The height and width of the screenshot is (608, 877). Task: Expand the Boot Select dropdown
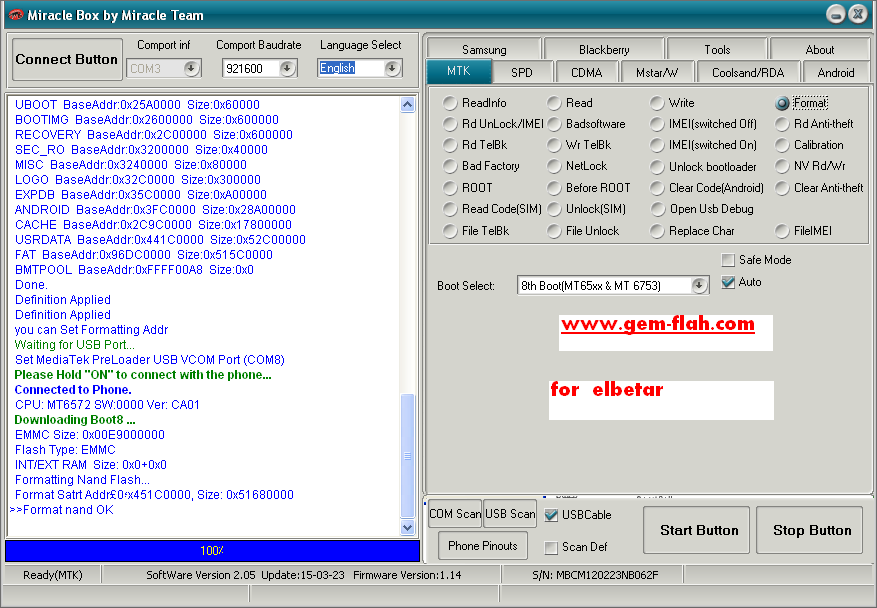[x=699, y=285]
